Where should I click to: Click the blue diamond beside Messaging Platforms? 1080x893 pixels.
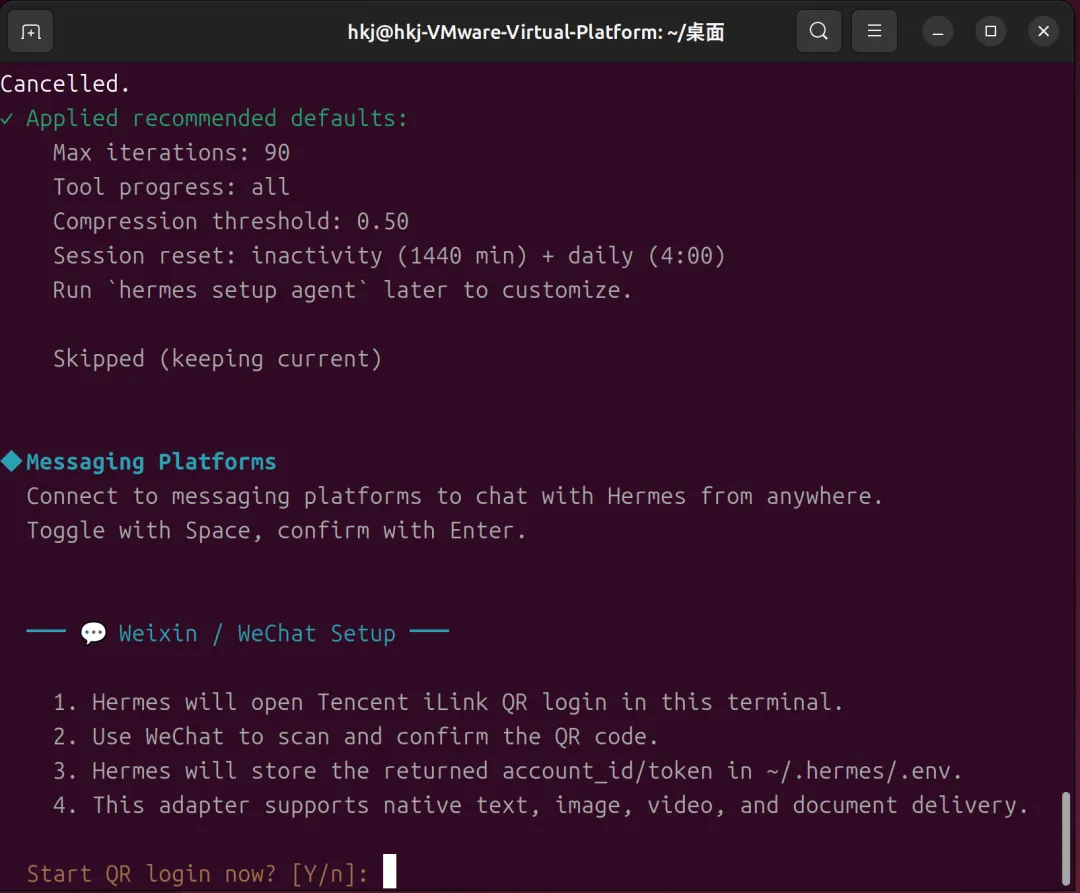11,462
